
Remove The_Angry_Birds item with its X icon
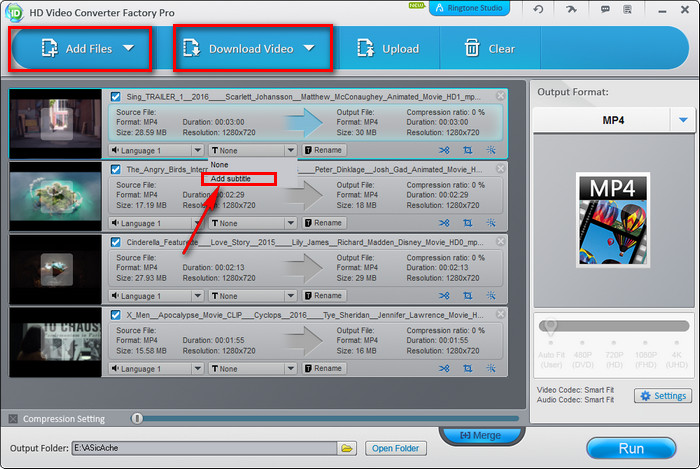pos(500,168)
